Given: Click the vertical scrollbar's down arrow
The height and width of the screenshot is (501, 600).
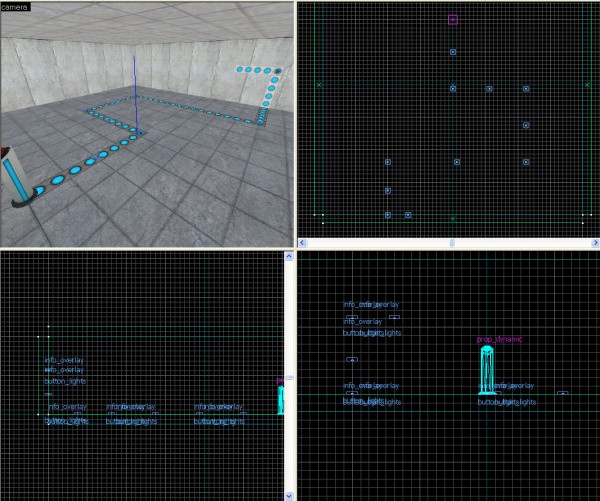Looking at the screenshot, I should [x=290, y=495].
